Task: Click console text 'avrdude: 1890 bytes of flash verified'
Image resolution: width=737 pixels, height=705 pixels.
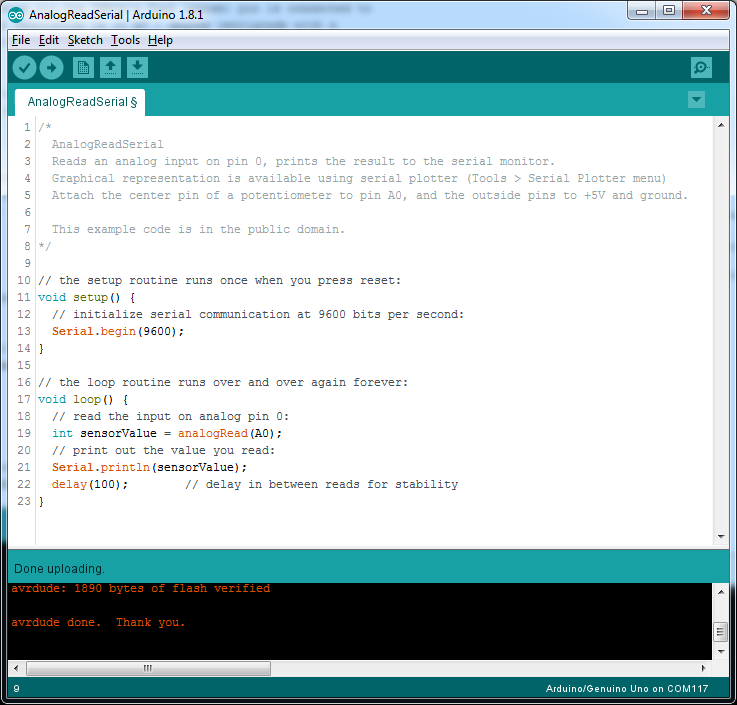Action: click(x=141, y=588)
